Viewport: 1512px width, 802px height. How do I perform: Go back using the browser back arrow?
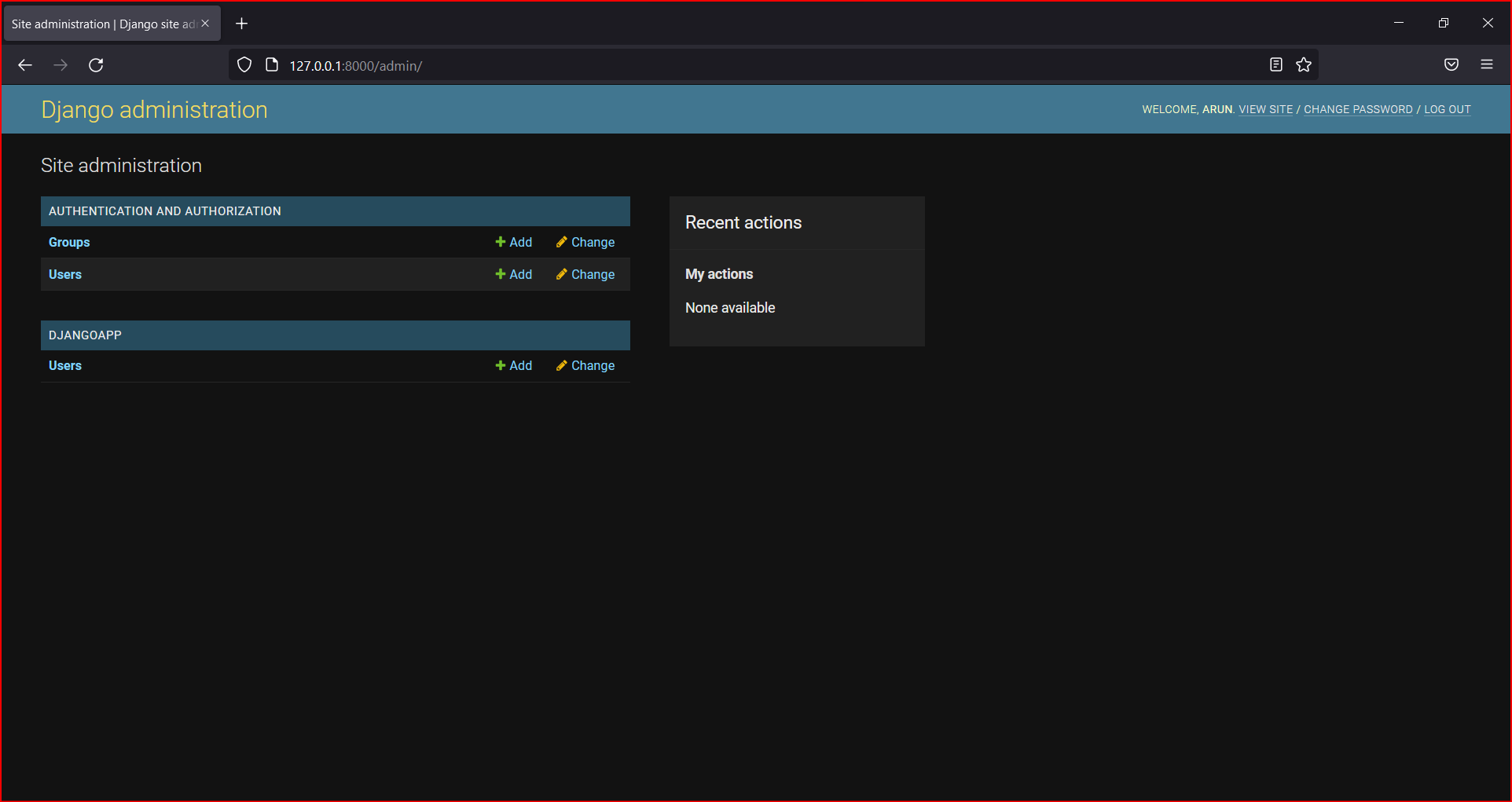[x=25, y=65]
